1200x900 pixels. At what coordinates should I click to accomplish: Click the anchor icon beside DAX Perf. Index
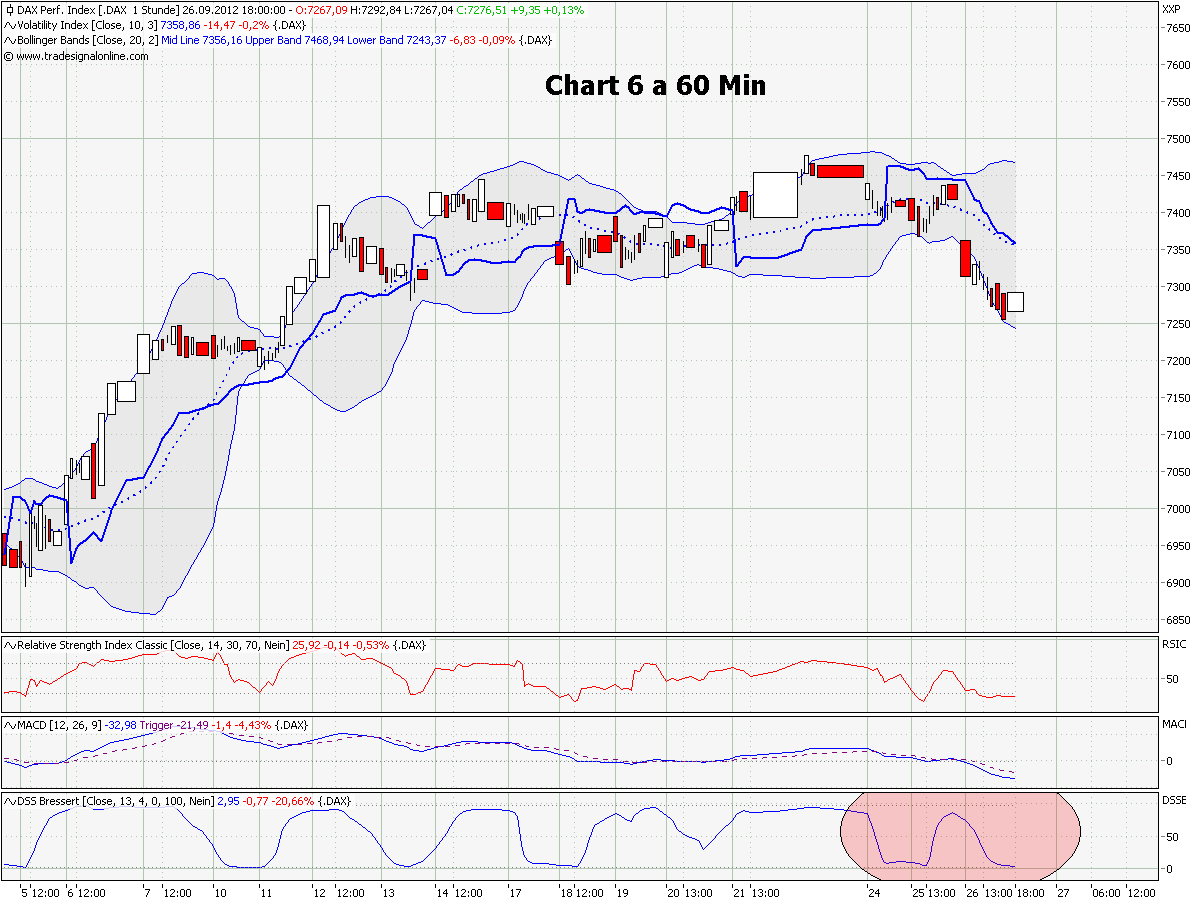tap(8, 7)
